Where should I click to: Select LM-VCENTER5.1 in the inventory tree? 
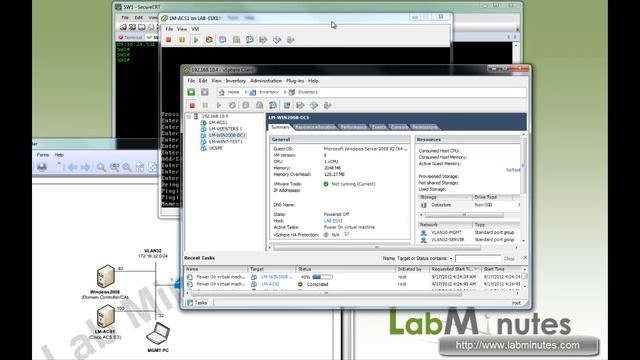[x=225, y=129]
